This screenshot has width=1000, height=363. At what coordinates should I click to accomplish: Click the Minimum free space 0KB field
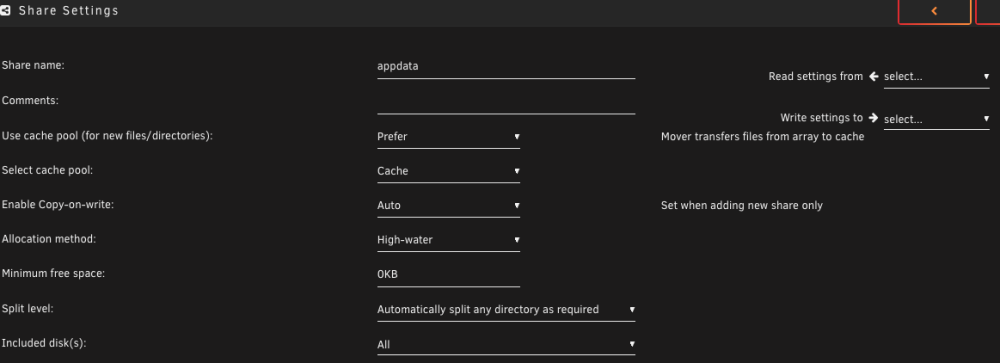[x=448, y=275]
